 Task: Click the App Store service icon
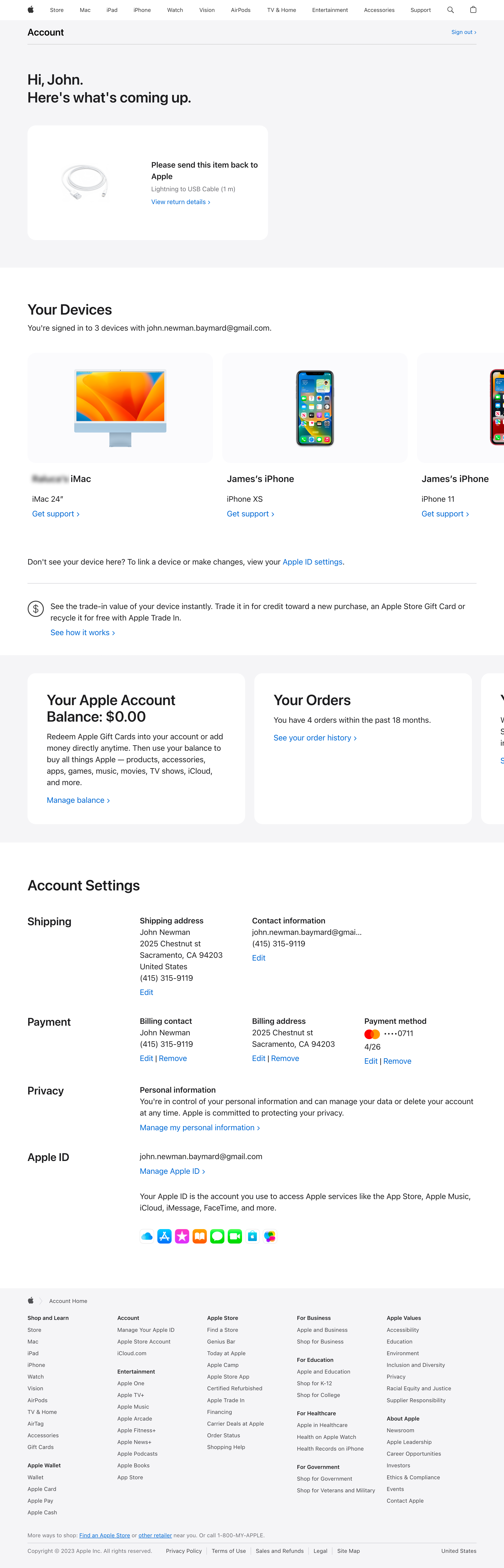[x=164, y=1236]
